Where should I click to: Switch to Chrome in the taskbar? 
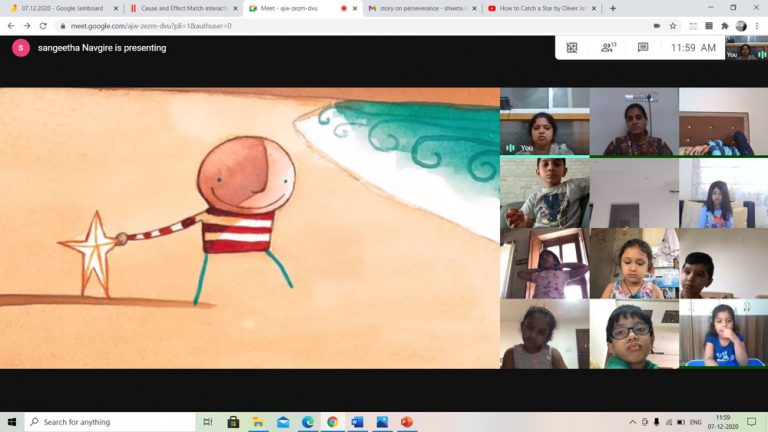[333, 422]
